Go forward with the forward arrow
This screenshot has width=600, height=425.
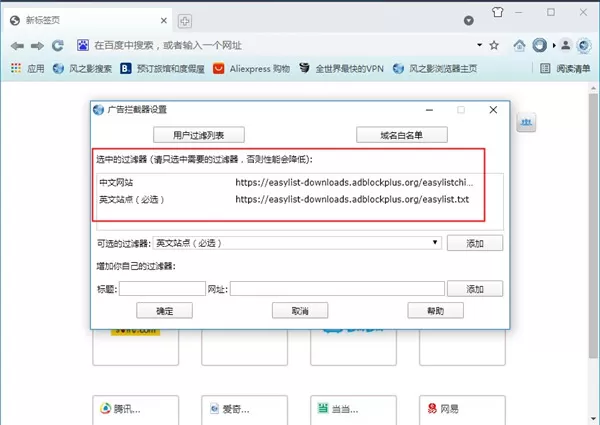pyautogui.click(x=37, y=46)
